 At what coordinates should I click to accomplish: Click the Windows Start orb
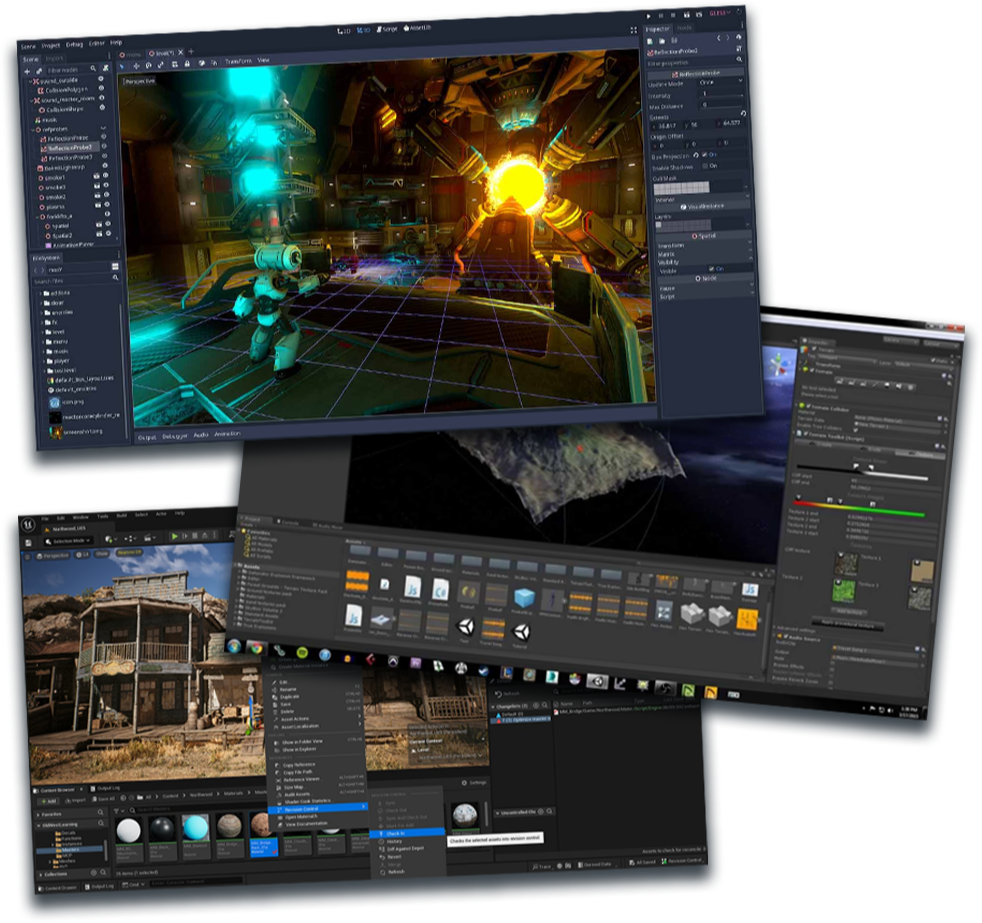234,646
